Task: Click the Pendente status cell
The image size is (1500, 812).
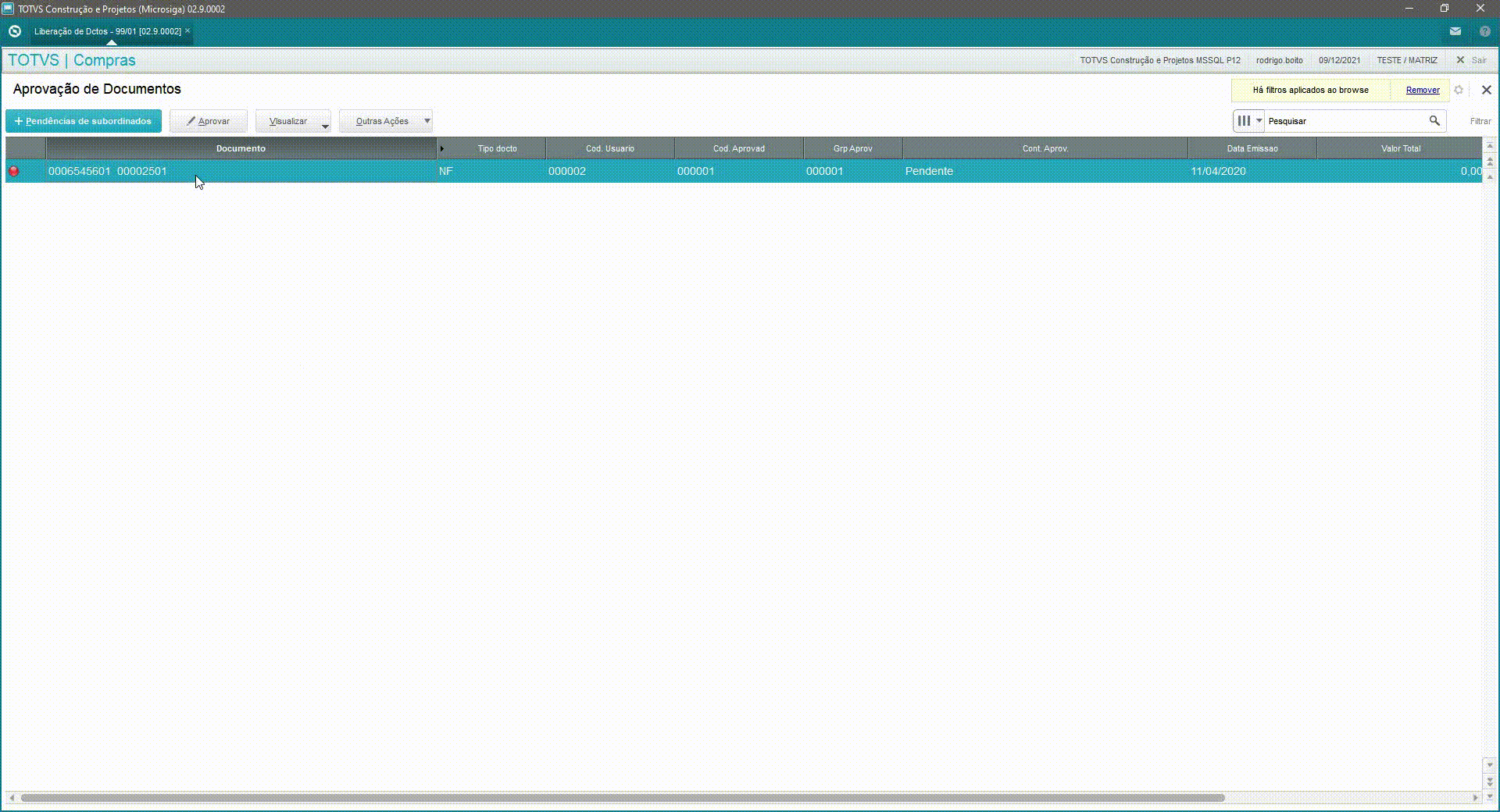Action: click(1045, 171)
